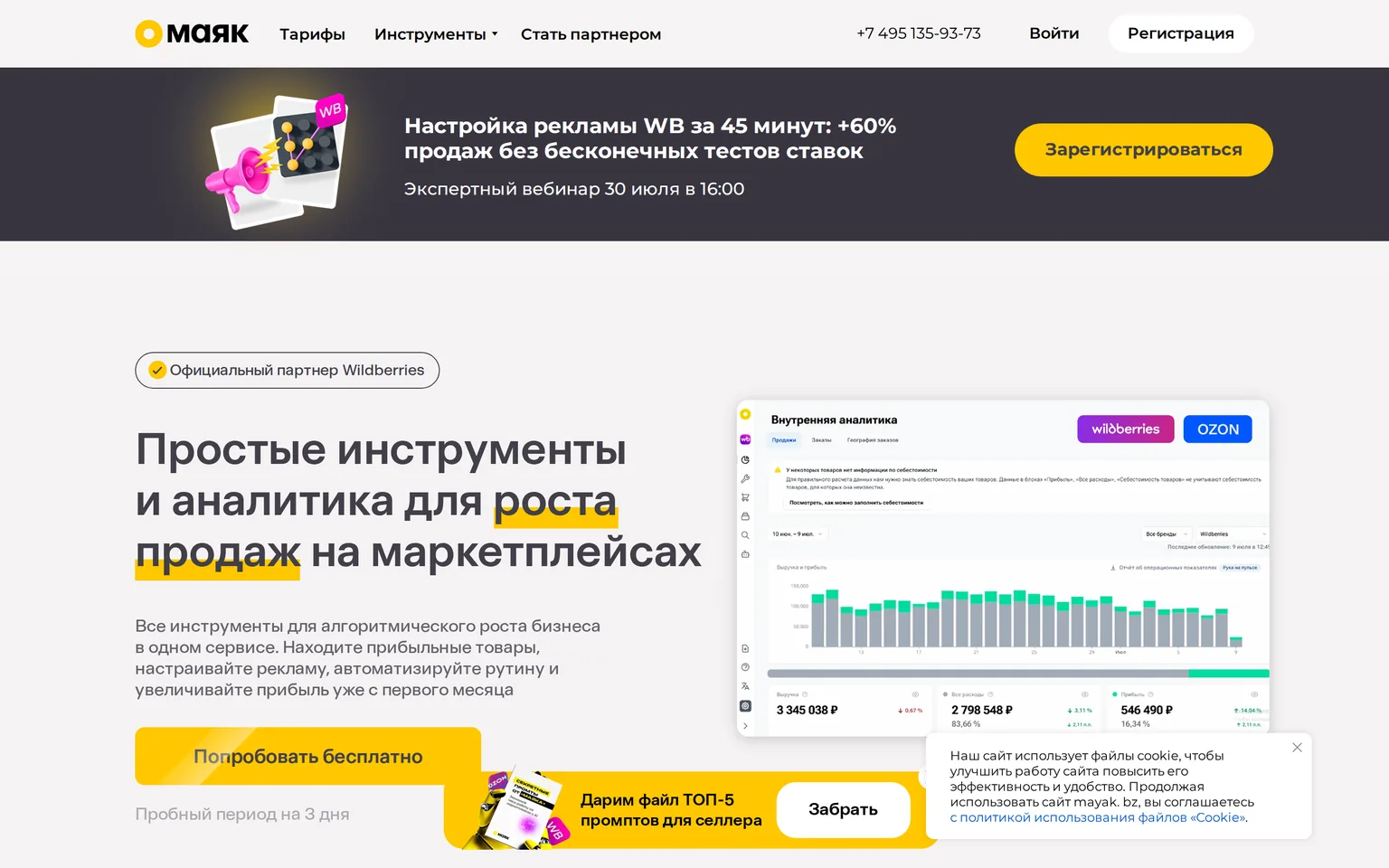Image resolution: width=1389 pixels, height=868 pixels.
Task: Click the Рука на пульсе tag
Action: click(x=1240, y=568)
